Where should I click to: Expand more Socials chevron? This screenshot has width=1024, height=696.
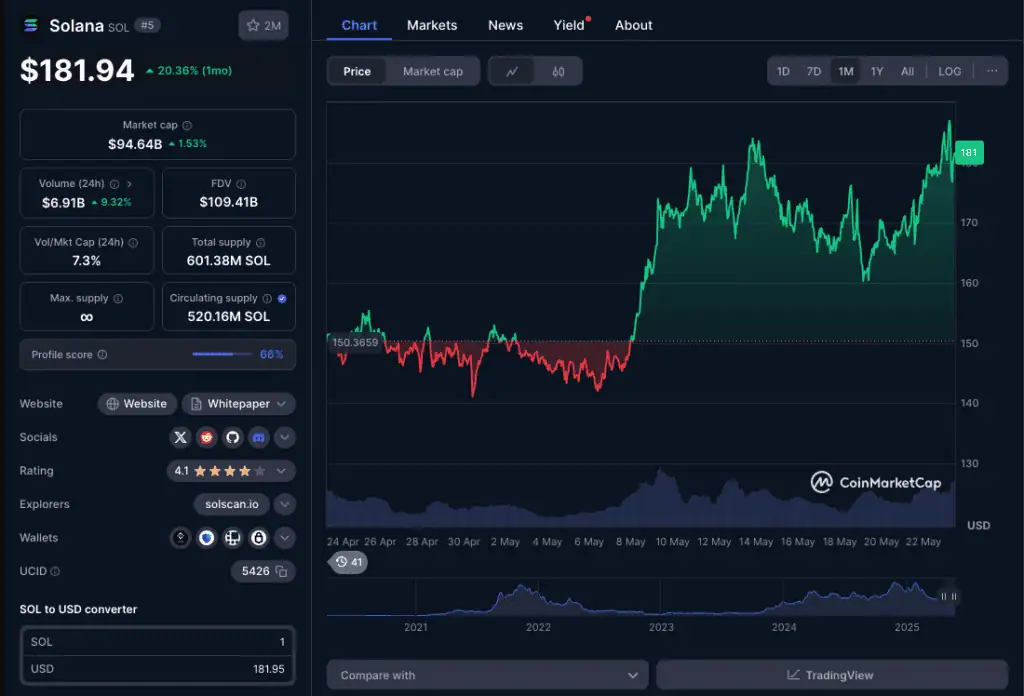[285, 437]
